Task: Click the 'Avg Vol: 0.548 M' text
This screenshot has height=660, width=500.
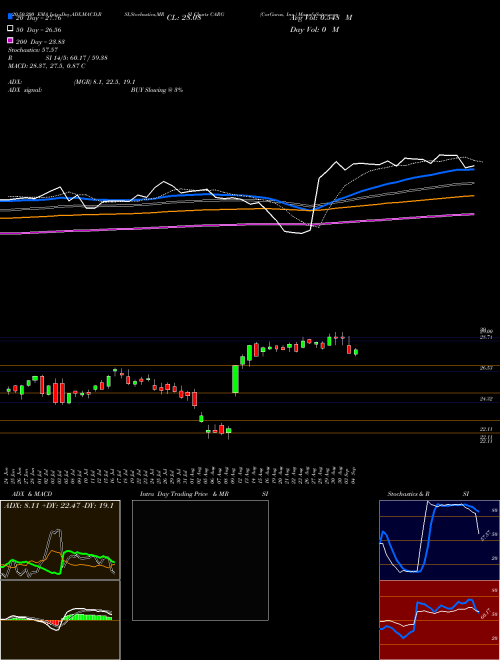Action: tap(321, 18)
